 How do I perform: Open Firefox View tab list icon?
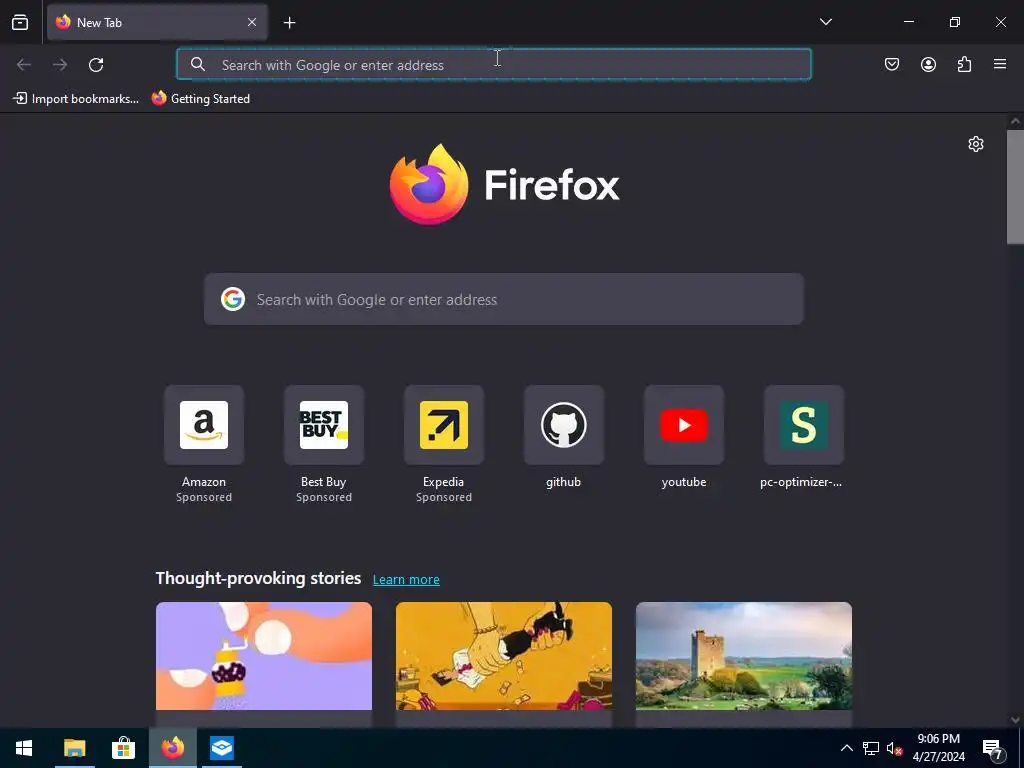20,22
